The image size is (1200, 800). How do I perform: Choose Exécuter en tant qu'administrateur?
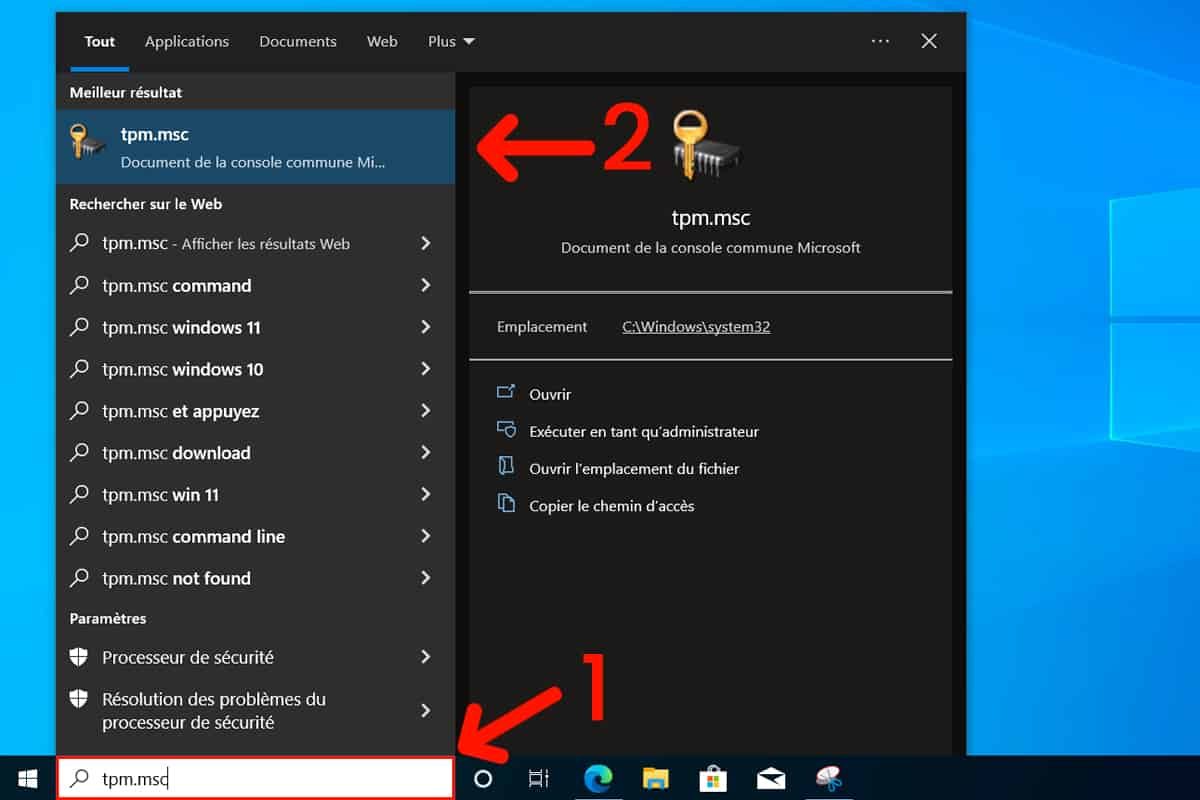pos(644,431)
